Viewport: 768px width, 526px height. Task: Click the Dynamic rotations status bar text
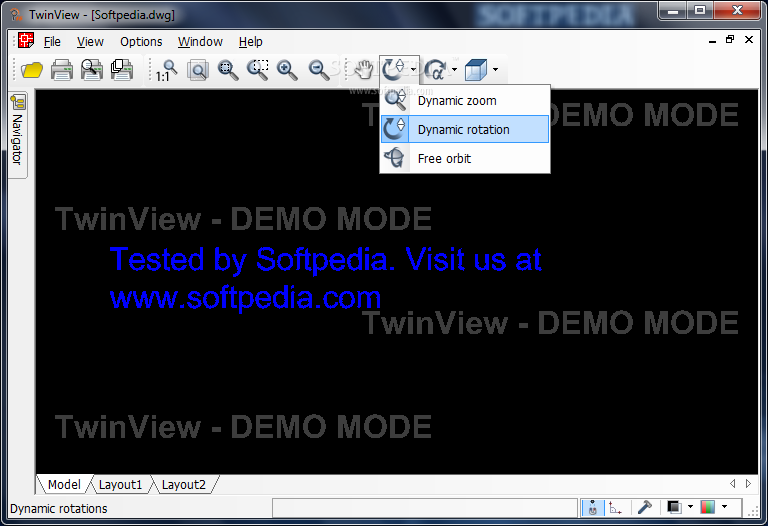point(59,508)
